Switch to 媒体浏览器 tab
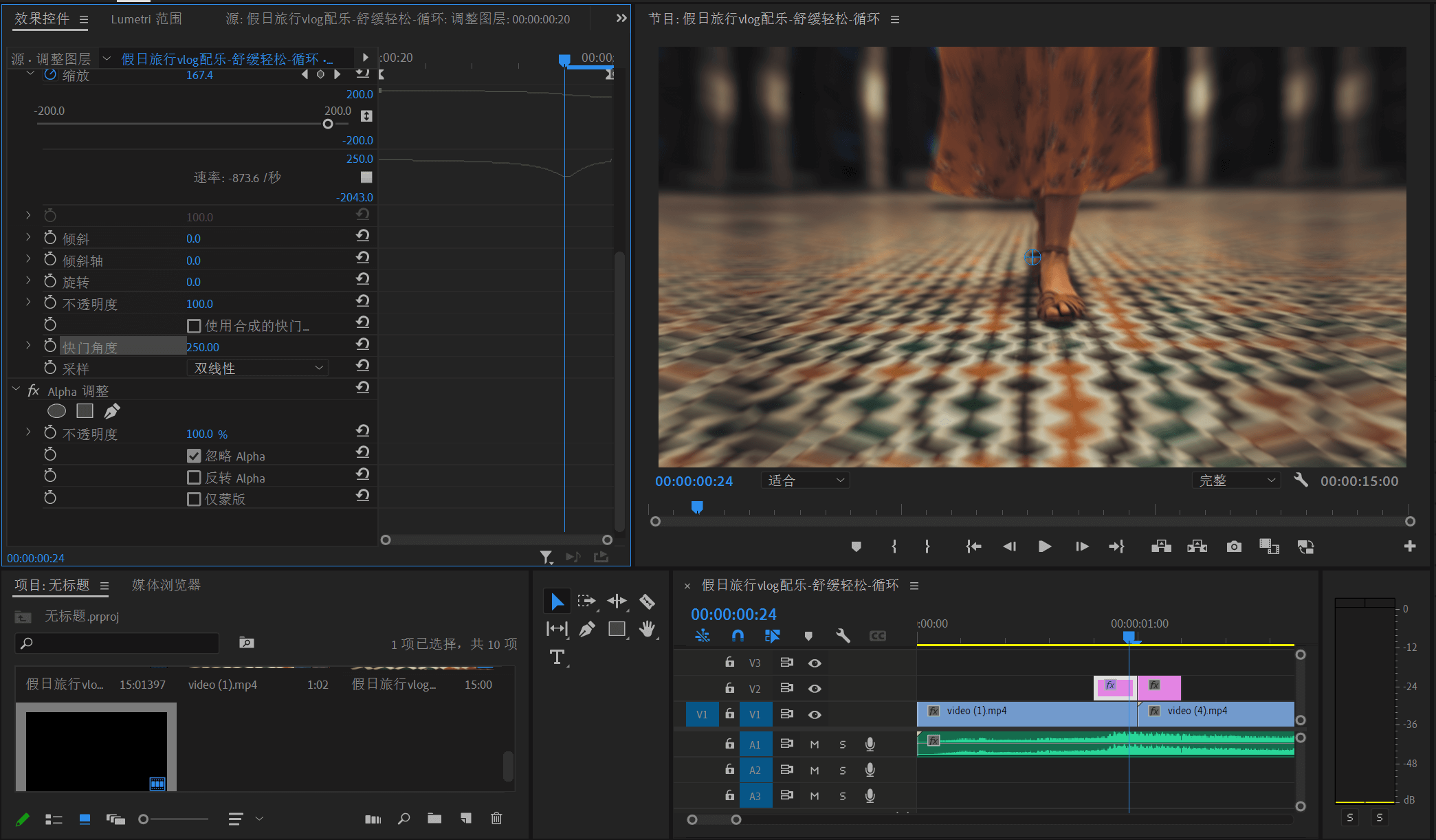 (166, 585)
